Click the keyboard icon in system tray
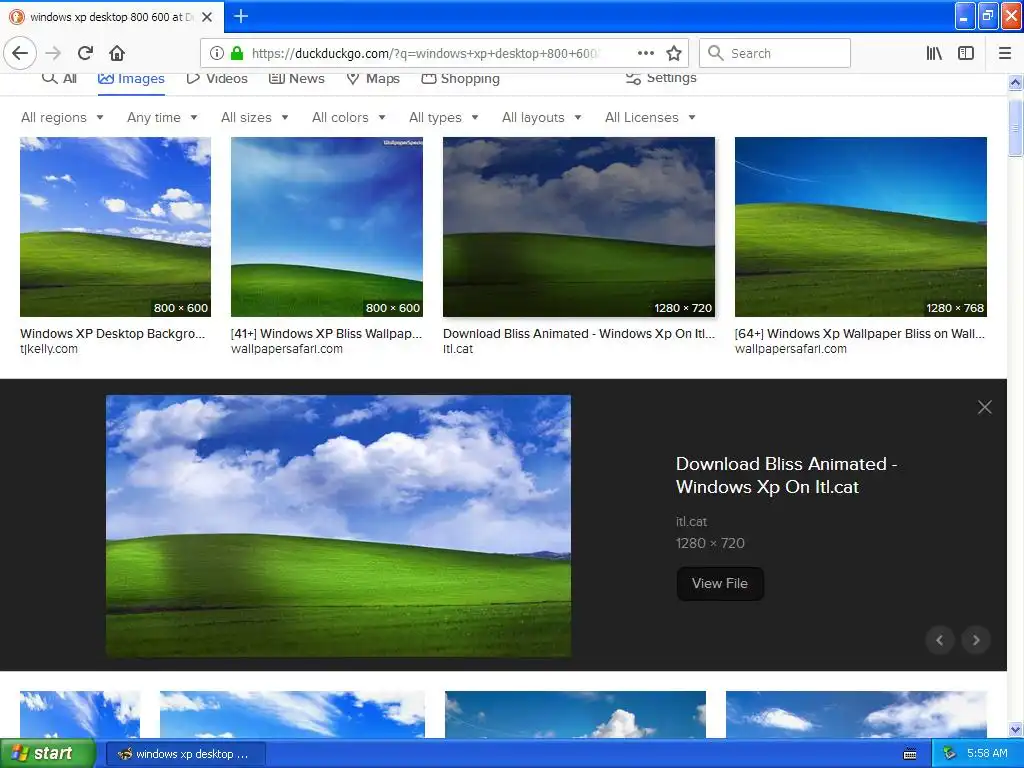Image resolution: width=1024 pixels, height=768 pixels. point(910,754)
